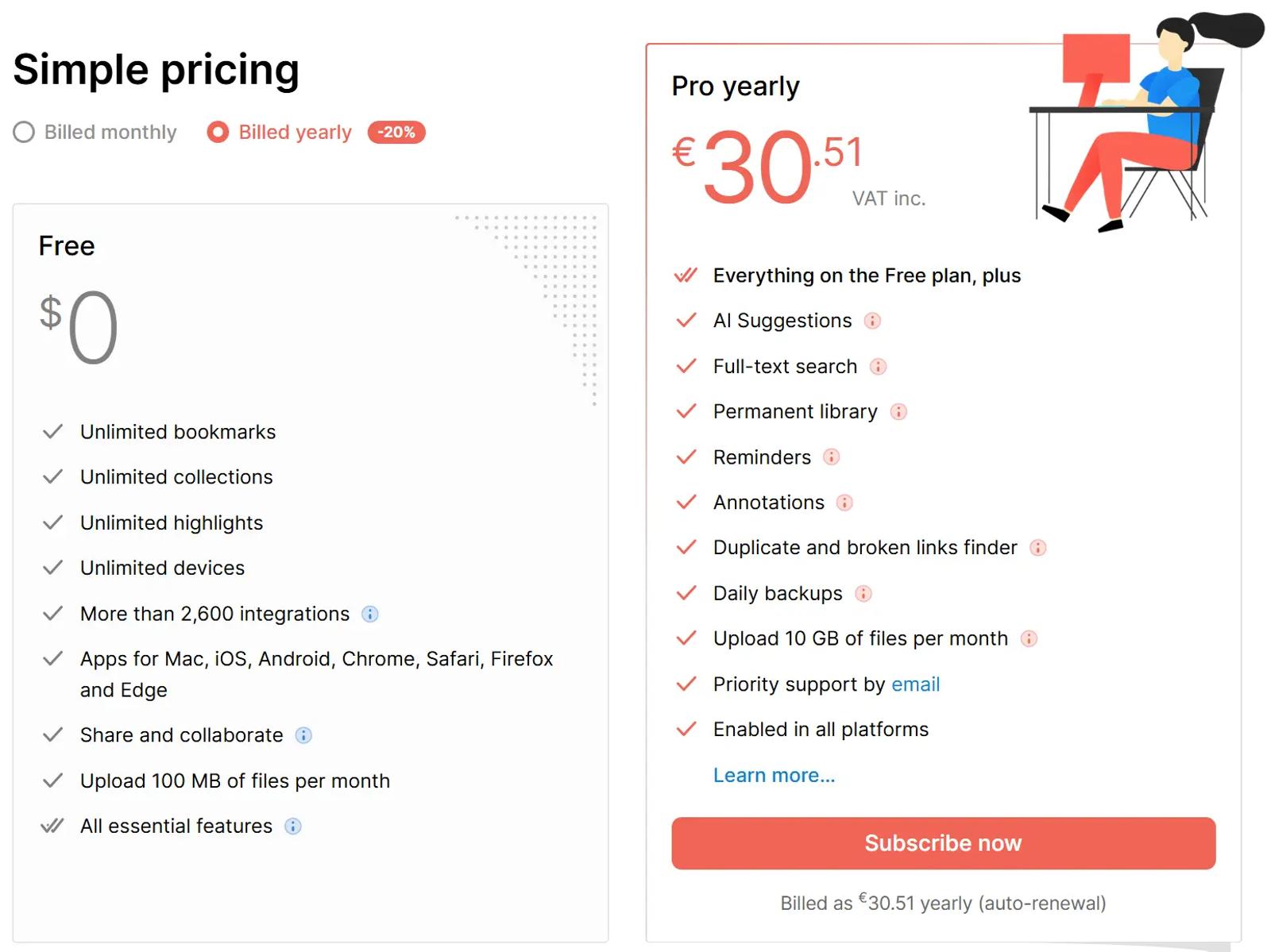Open info icon next to AI Suggestions

[872, 321]
